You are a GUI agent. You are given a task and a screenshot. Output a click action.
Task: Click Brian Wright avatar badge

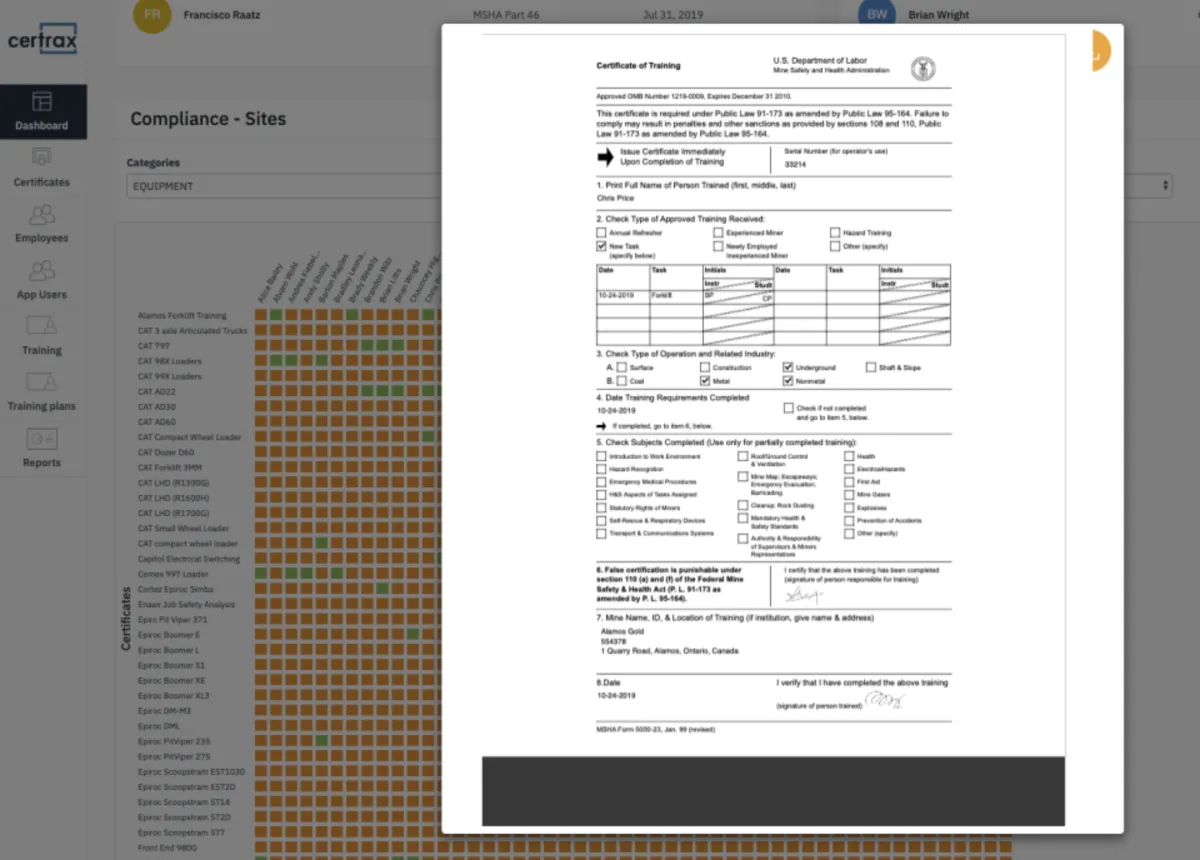click(x=876, y=16)
